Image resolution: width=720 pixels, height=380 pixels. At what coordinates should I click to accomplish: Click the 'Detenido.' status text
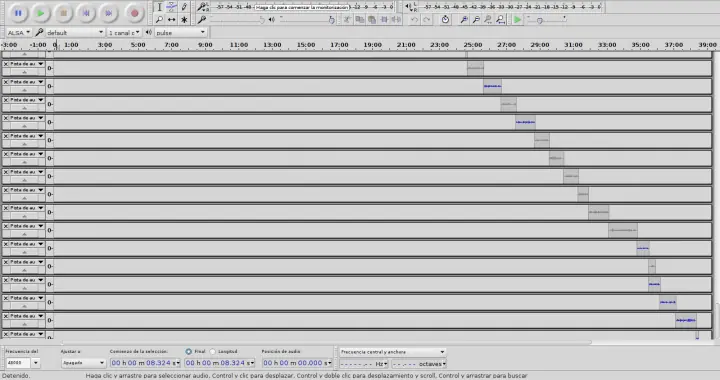click(16, 375)
